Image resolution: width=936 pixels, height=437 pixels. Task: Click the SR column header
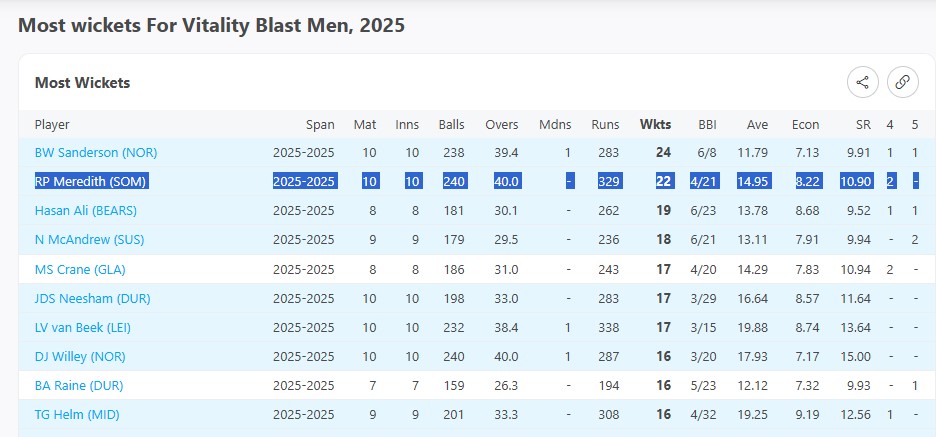point(863,125)
